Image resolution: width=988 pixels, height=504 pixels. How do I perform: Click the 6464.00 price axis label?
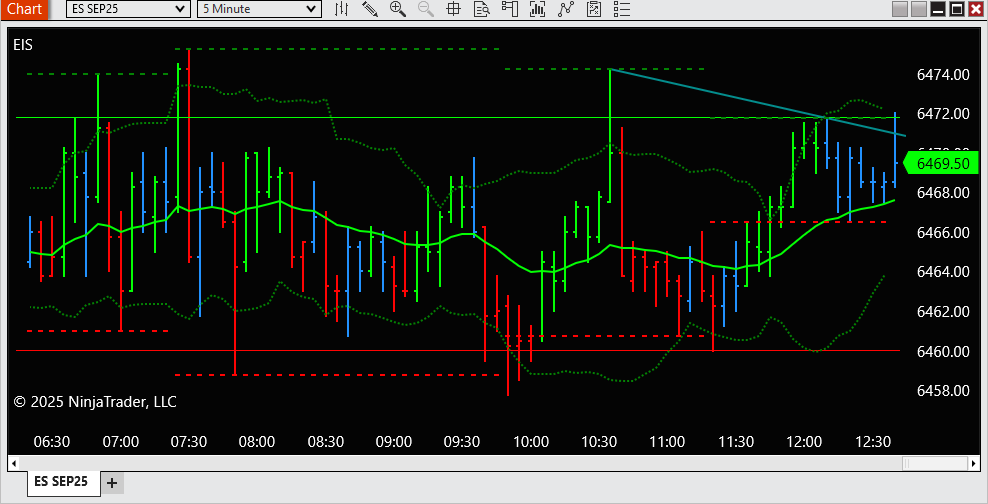coord(943,272)
